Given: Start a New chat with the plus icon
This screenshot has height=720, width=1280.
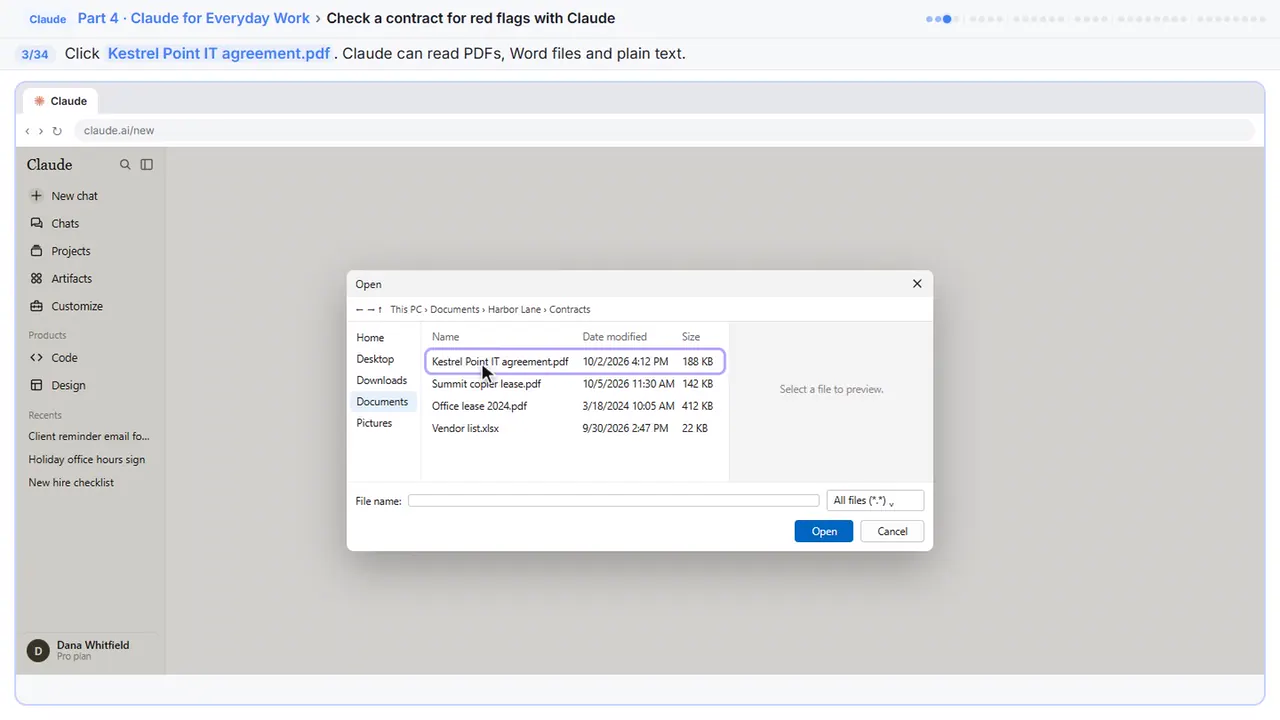Looking at the screenshot, I should tap(37, 196).
